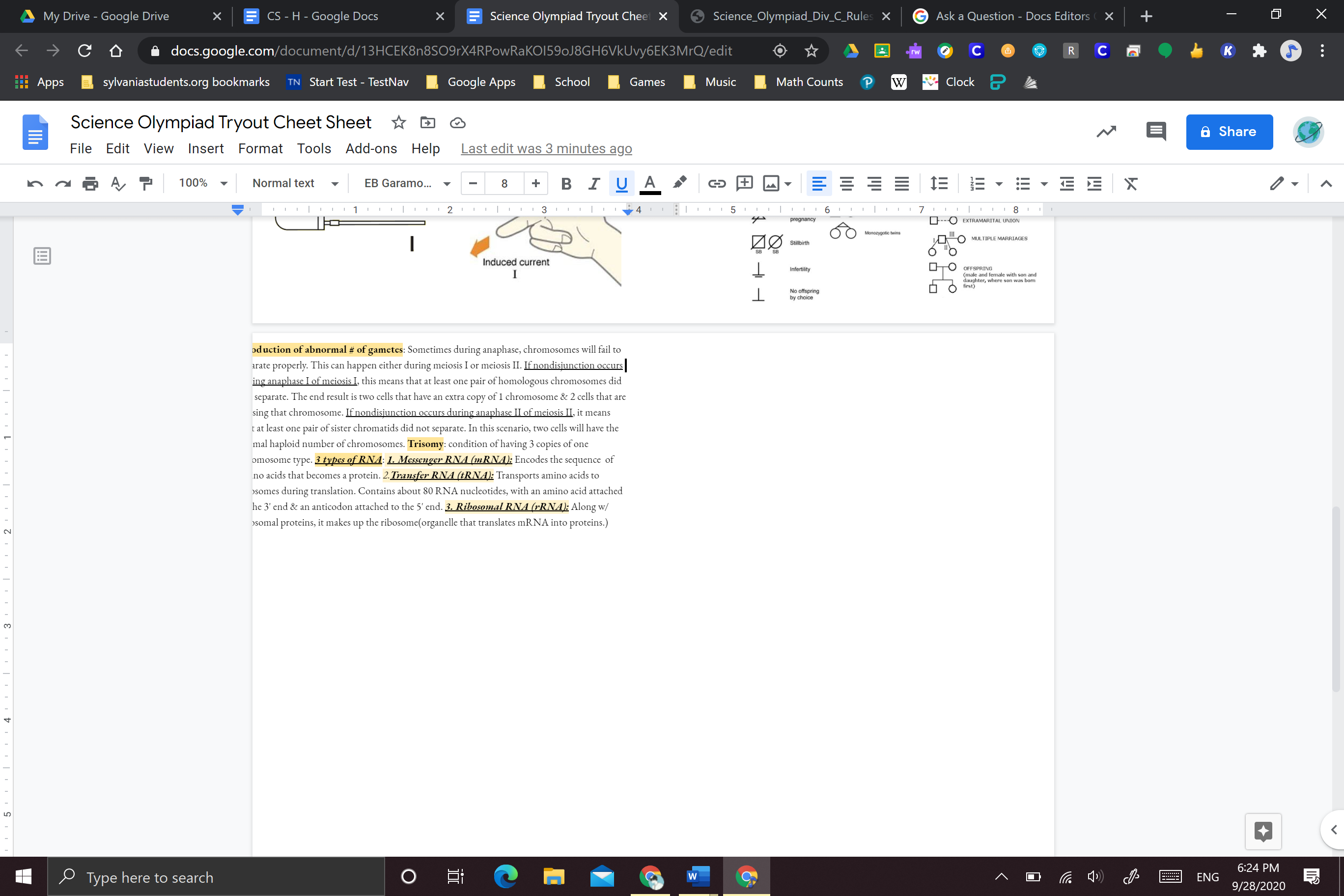Click the font size input field
This screenshot has height=896, width=1344.
[x=504, y=183]
